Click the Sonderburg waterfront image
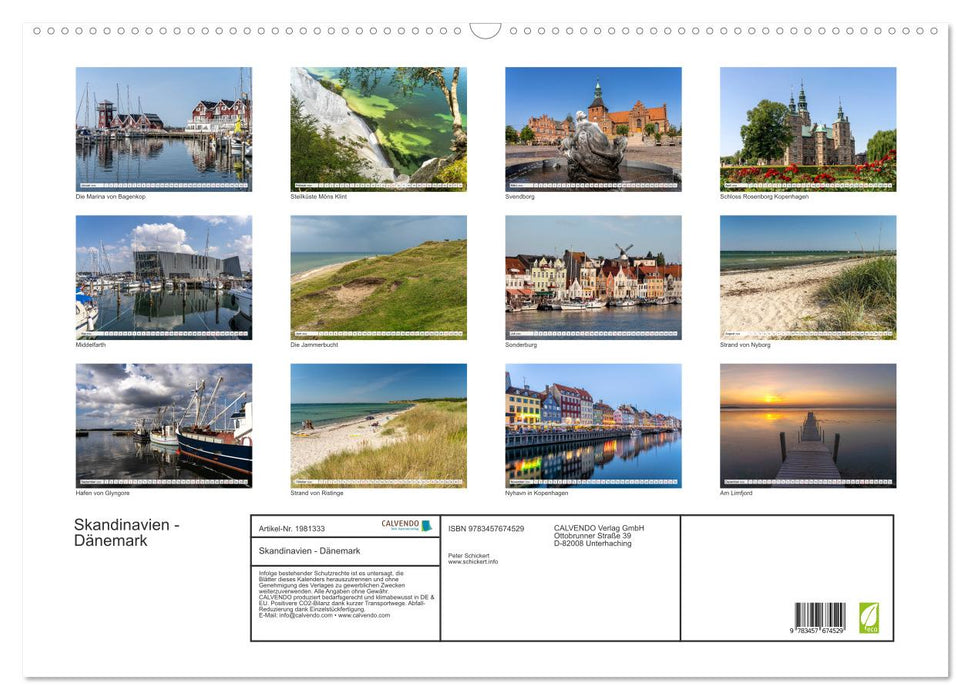971x700 pixels. click(x=593, y=277)
